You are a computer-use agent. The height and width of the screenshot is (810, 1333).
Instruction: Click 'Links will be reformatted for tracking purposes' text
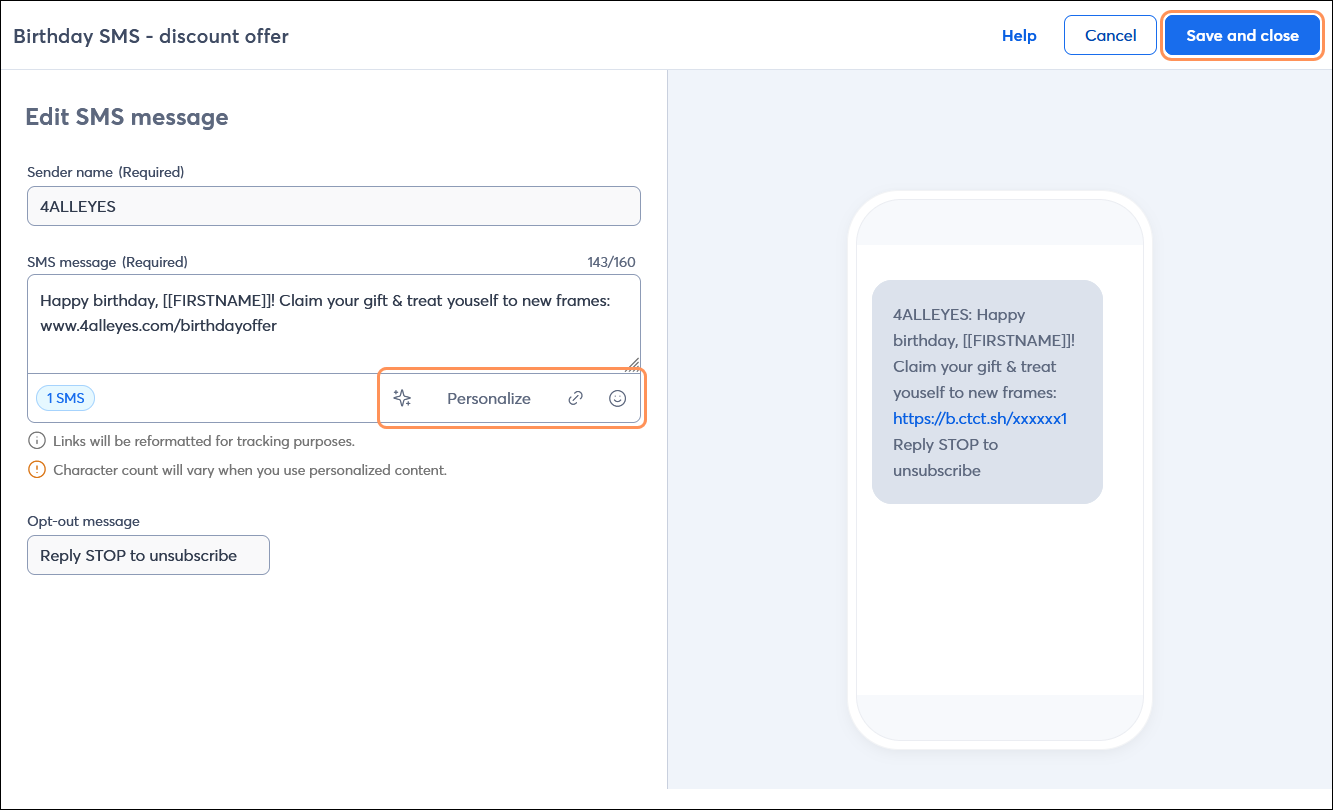click(x=204, y=440)
